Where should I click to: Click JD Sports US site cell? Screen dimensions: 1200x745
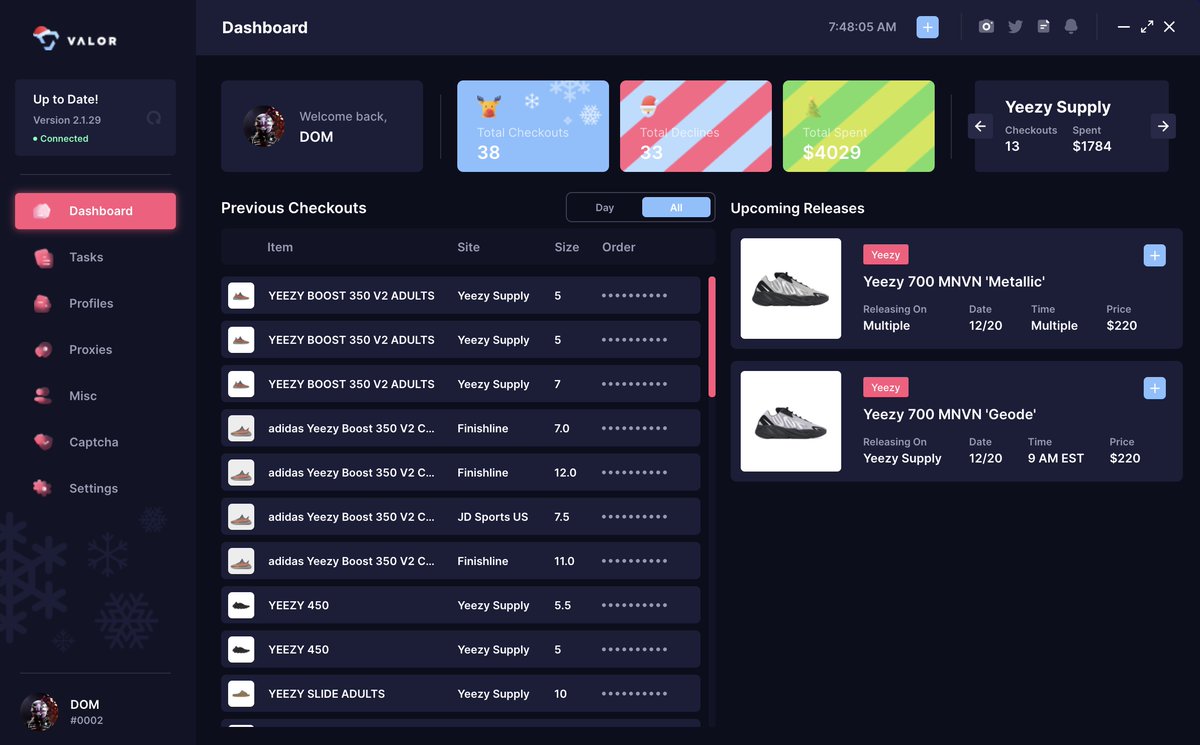[x=493, y=517]
